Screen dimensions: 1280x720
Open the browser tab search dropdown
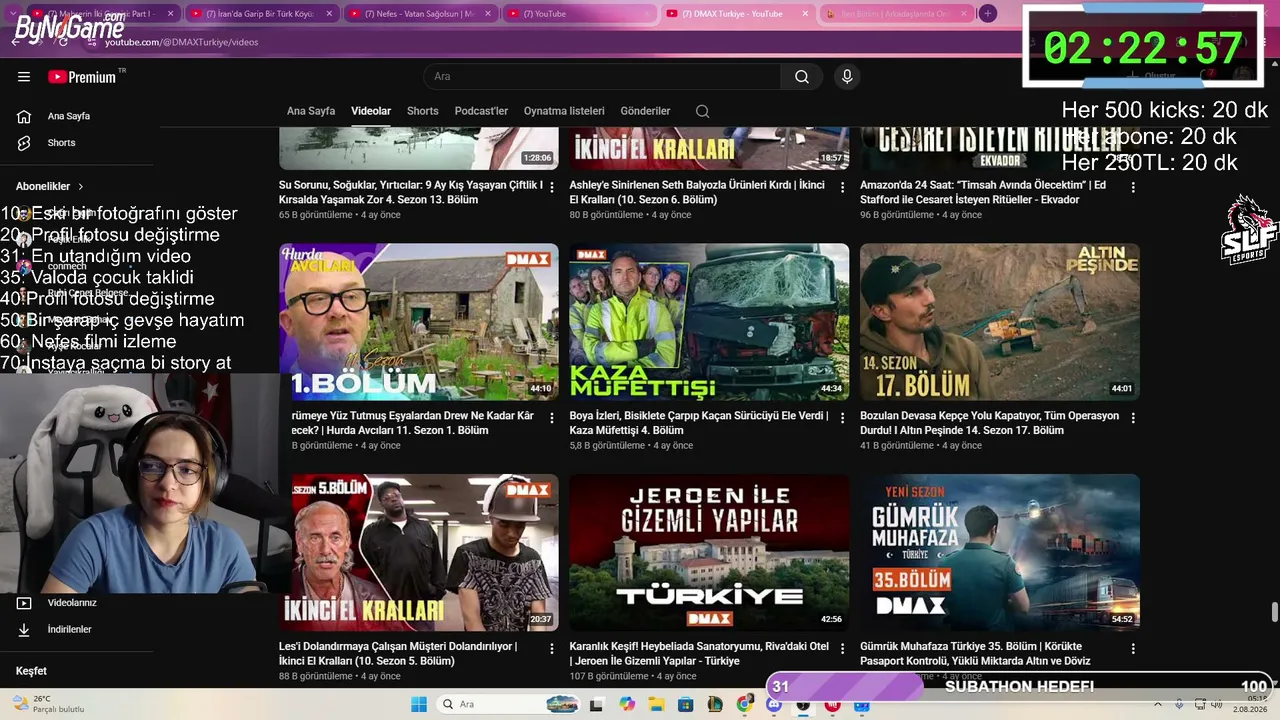13,13
